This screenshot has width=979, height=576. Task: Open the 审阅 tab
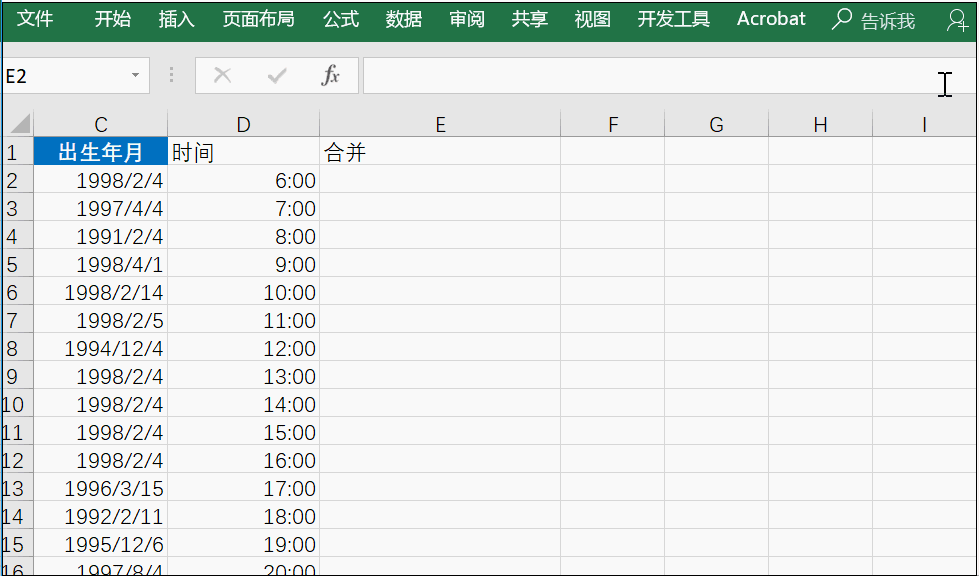(467, 19)
